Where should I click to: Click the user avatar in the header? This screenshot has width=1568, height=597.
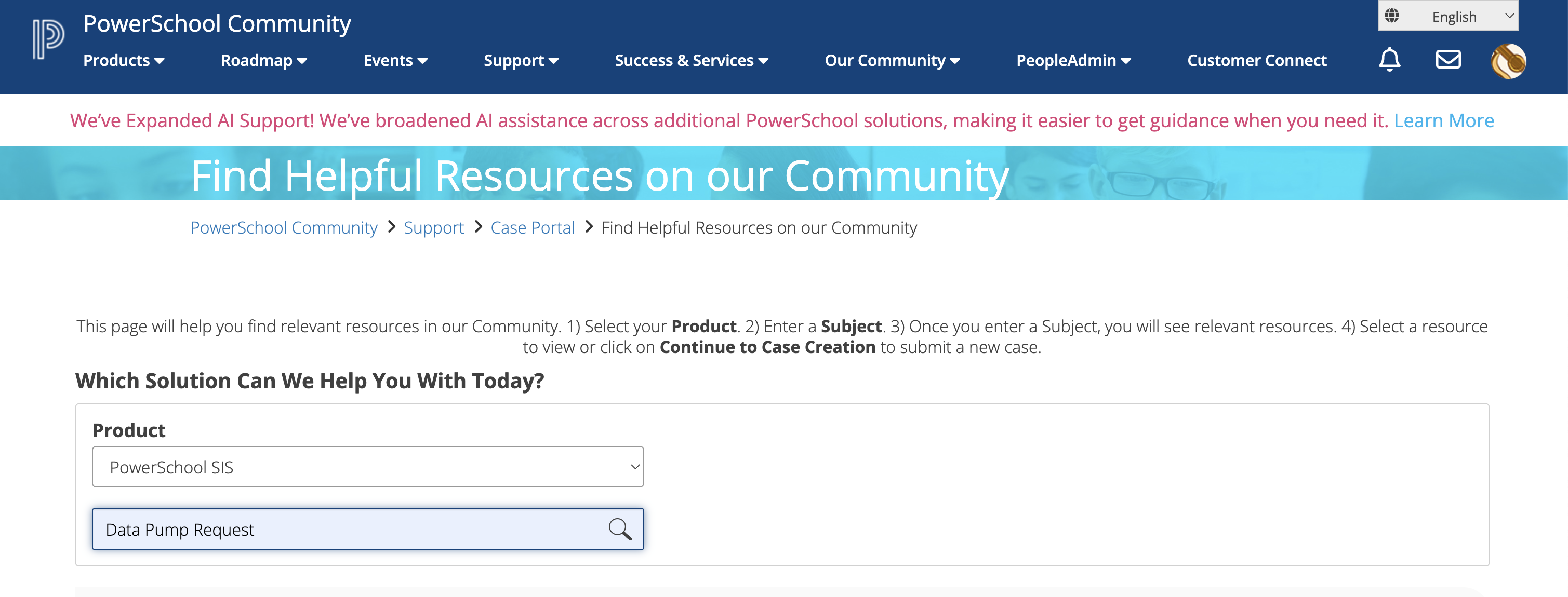[x=1508, y=60]
